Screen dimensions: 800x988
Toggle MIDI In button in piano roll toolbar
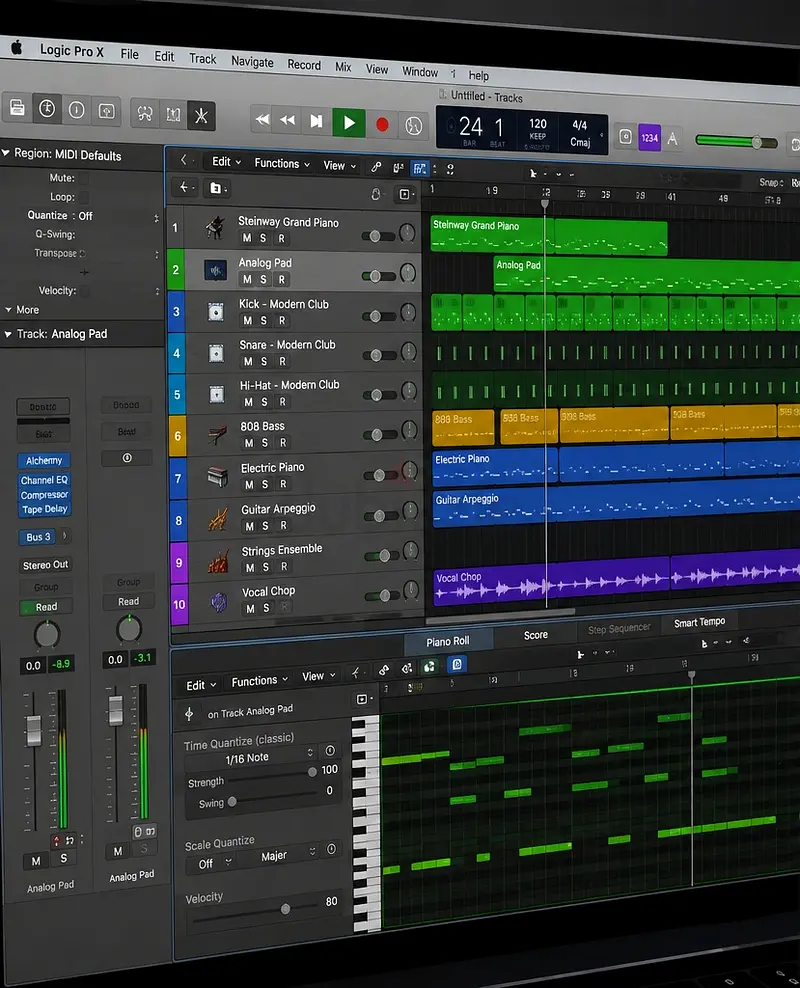(x=429, y=667)
